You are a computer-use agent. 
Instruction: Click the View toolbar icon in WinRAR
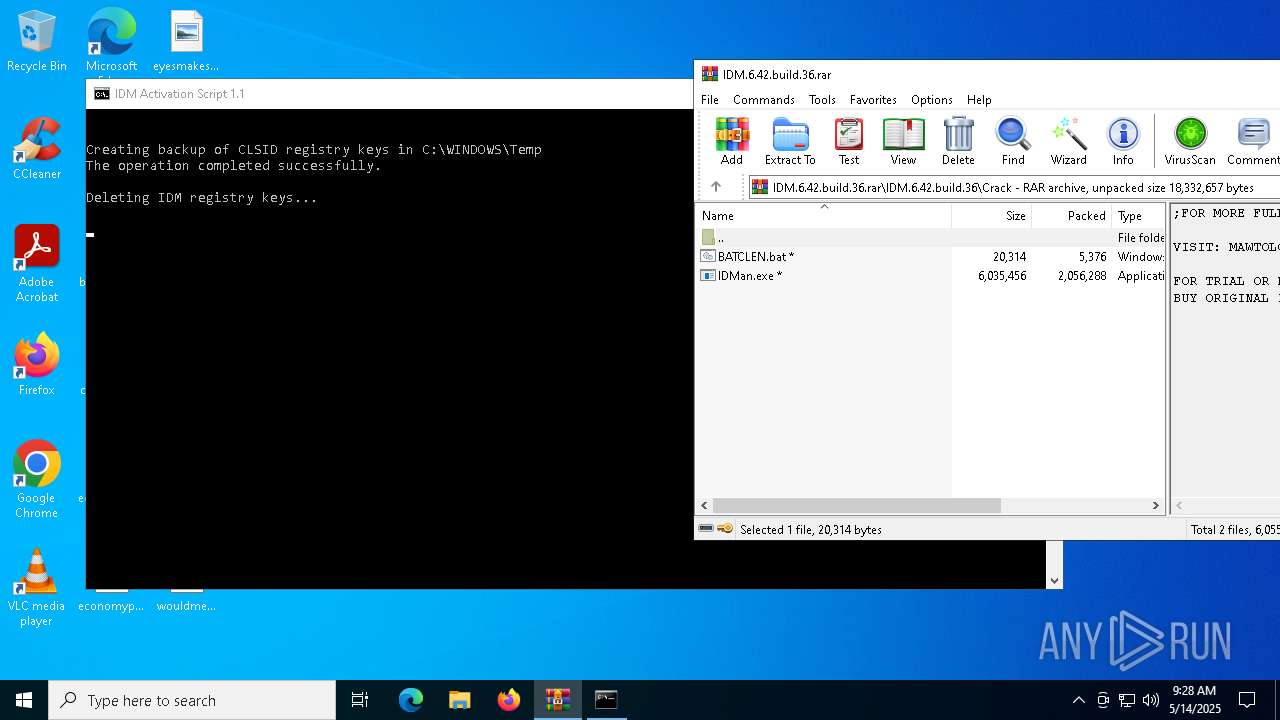(x=903, y=141)
